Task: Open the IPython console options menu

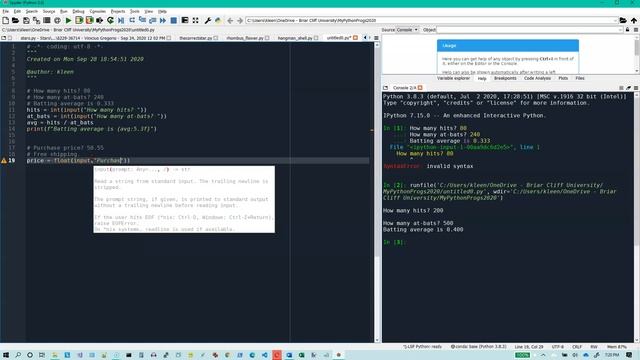Action: (636, 88)
